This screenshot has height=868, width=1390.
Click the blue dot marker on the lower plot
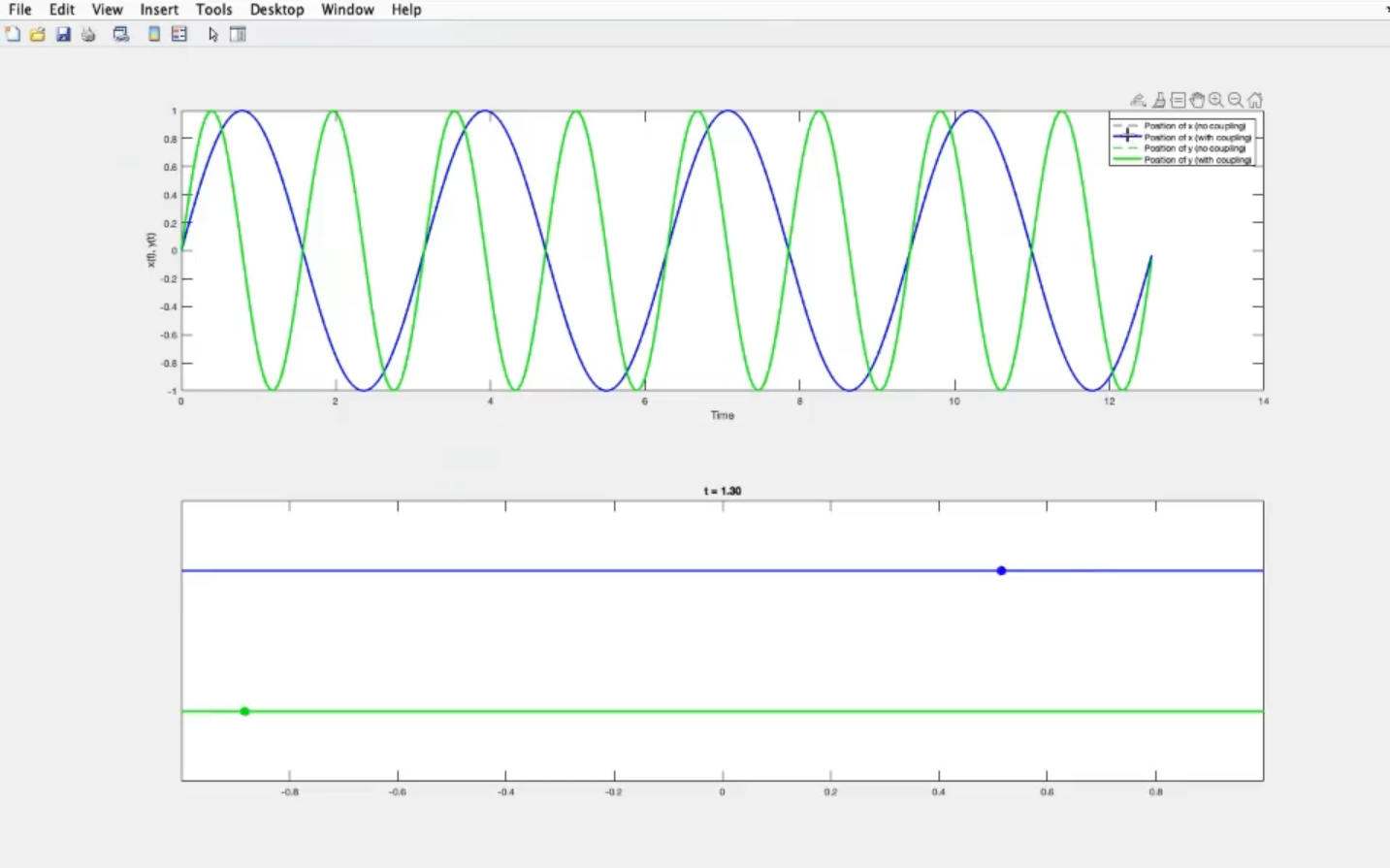coord(1001,570)
